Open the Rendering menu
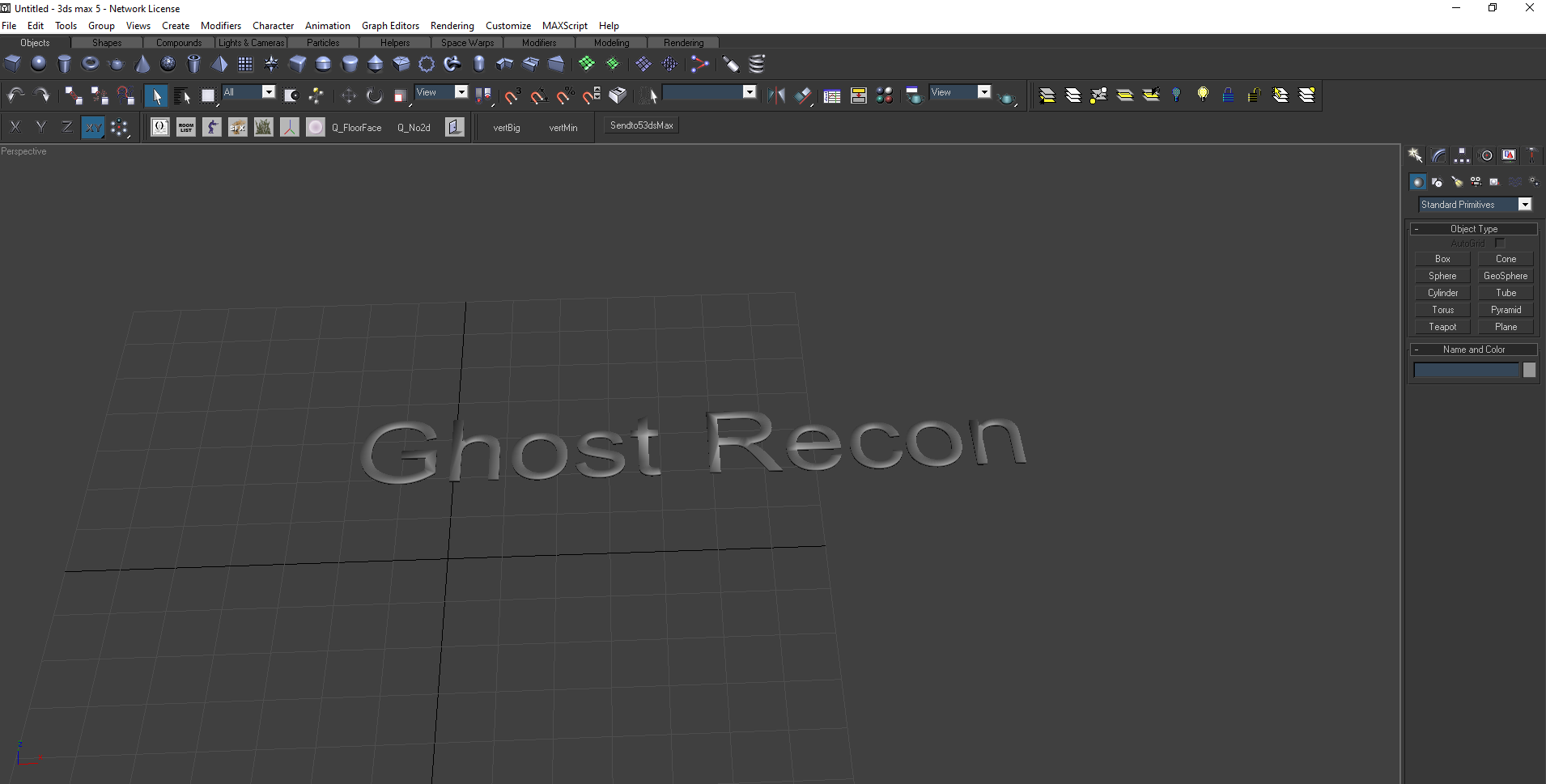 (x=452, y=26)
